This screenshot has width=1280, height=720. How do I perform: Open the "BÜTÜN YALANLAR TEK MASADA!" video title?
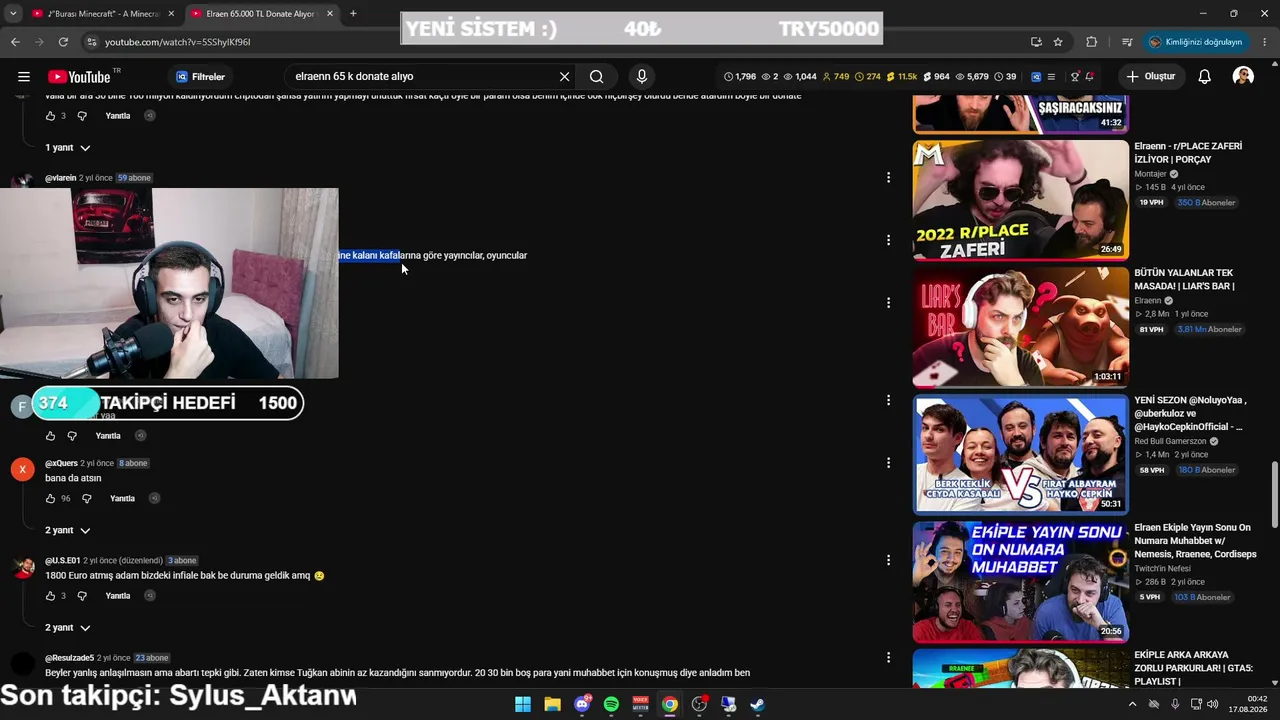(x=1184, y=279)
